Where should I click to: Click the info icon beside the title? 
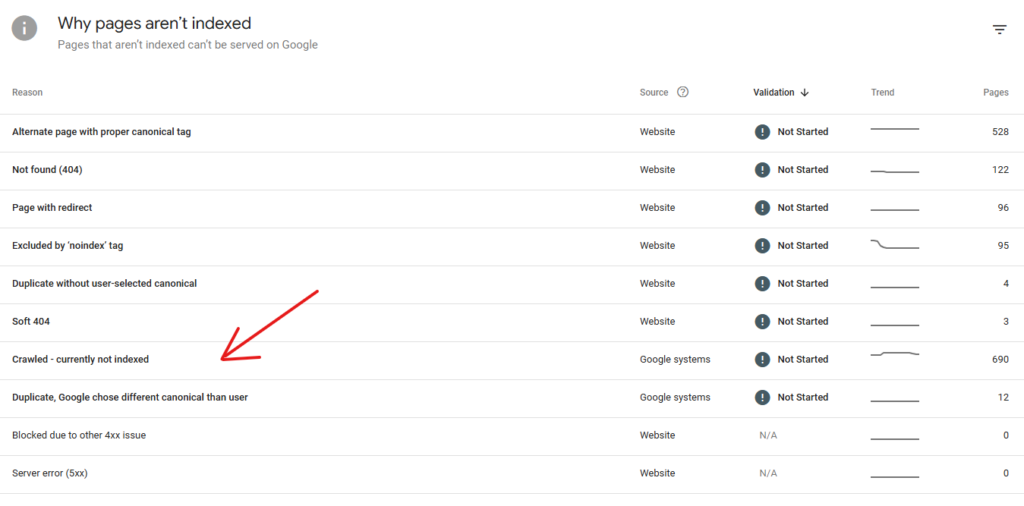[x=25, y=29]
